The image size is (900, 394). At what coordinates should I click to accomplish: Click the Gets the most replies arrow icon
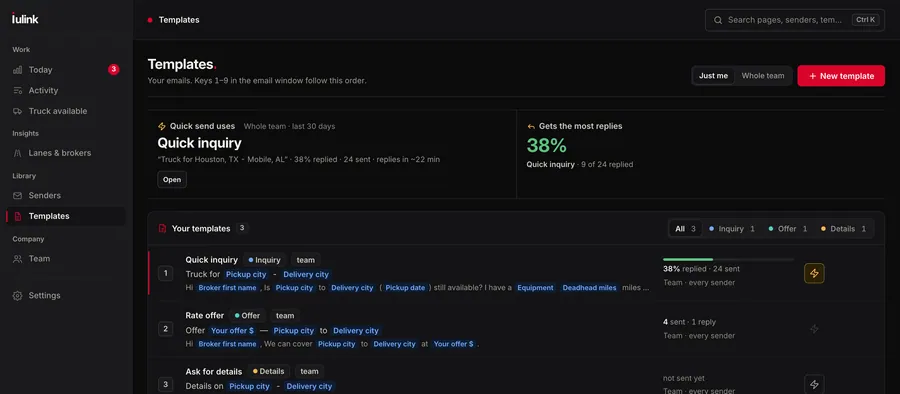click(531, 126)
